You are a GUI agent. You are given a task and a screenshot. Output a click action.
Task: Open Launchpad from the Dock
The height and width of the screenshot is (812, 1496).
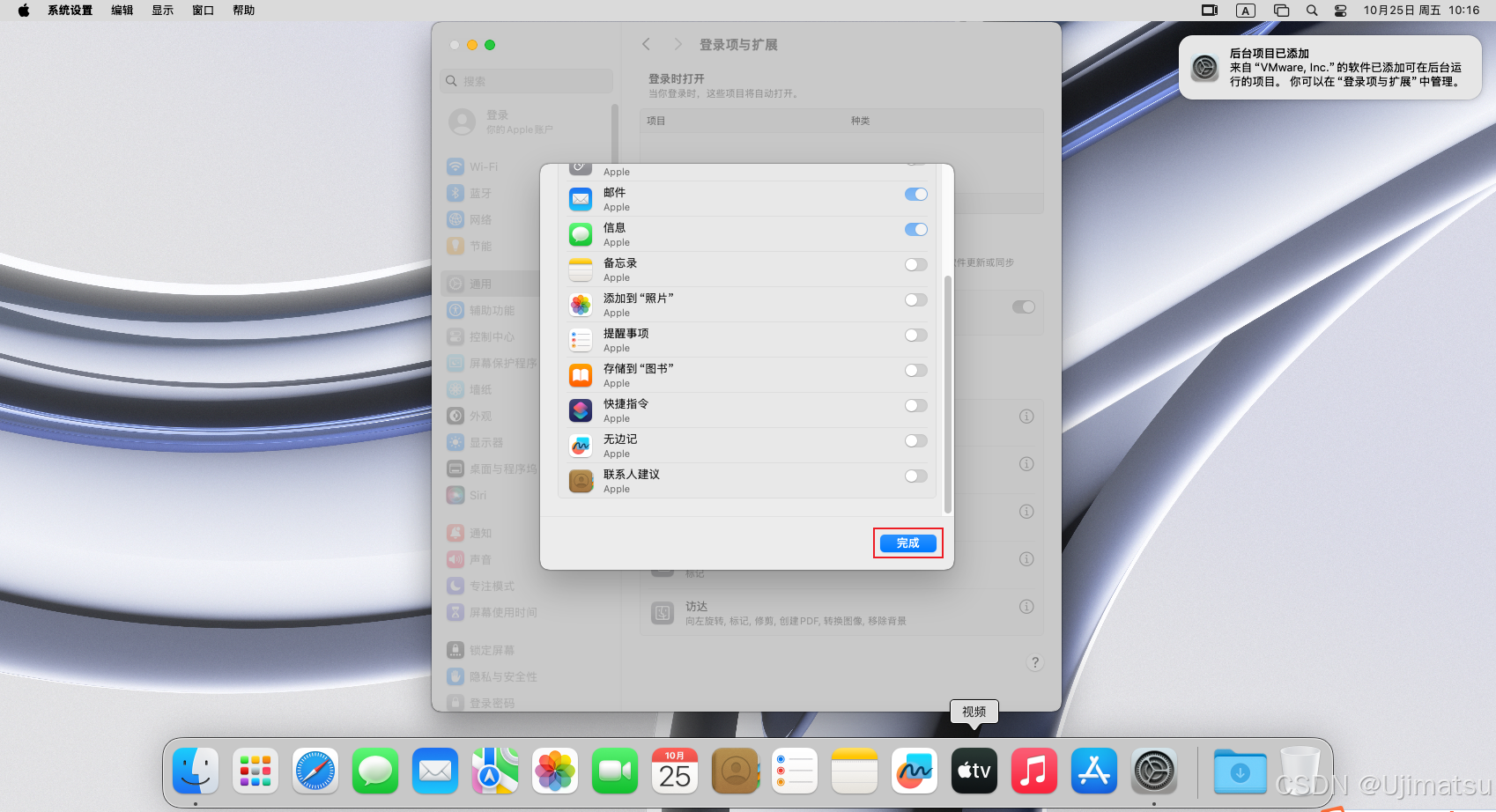[256, 771]
